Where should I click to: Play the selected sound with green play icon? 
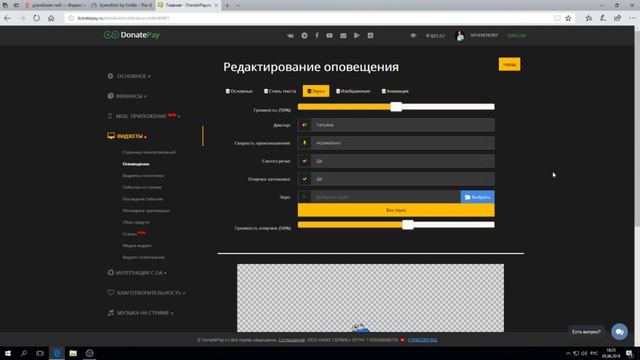pos(304,197)
